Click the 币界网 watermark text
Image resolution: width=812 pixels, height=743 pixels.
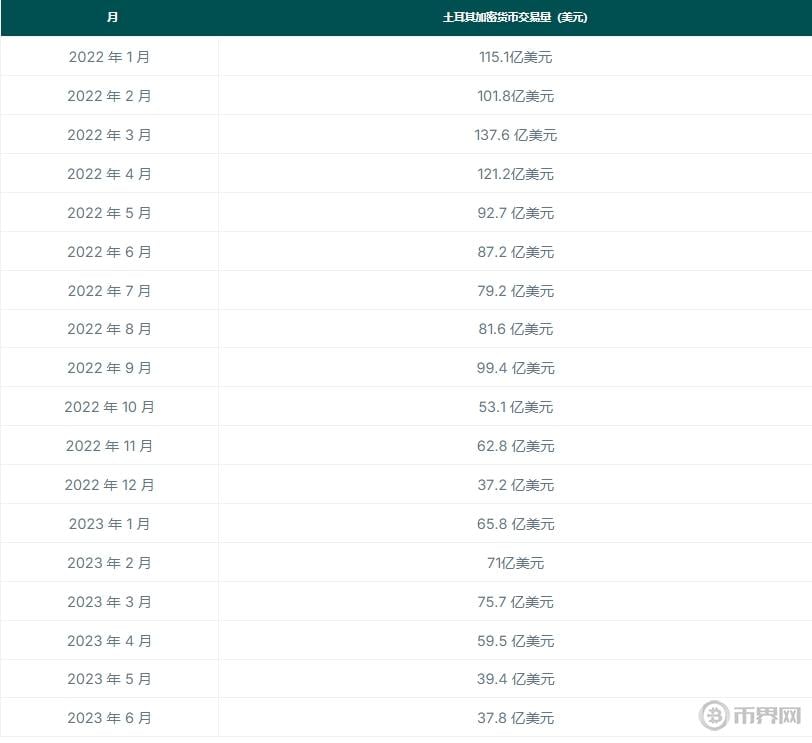click(x=767, y=716)
